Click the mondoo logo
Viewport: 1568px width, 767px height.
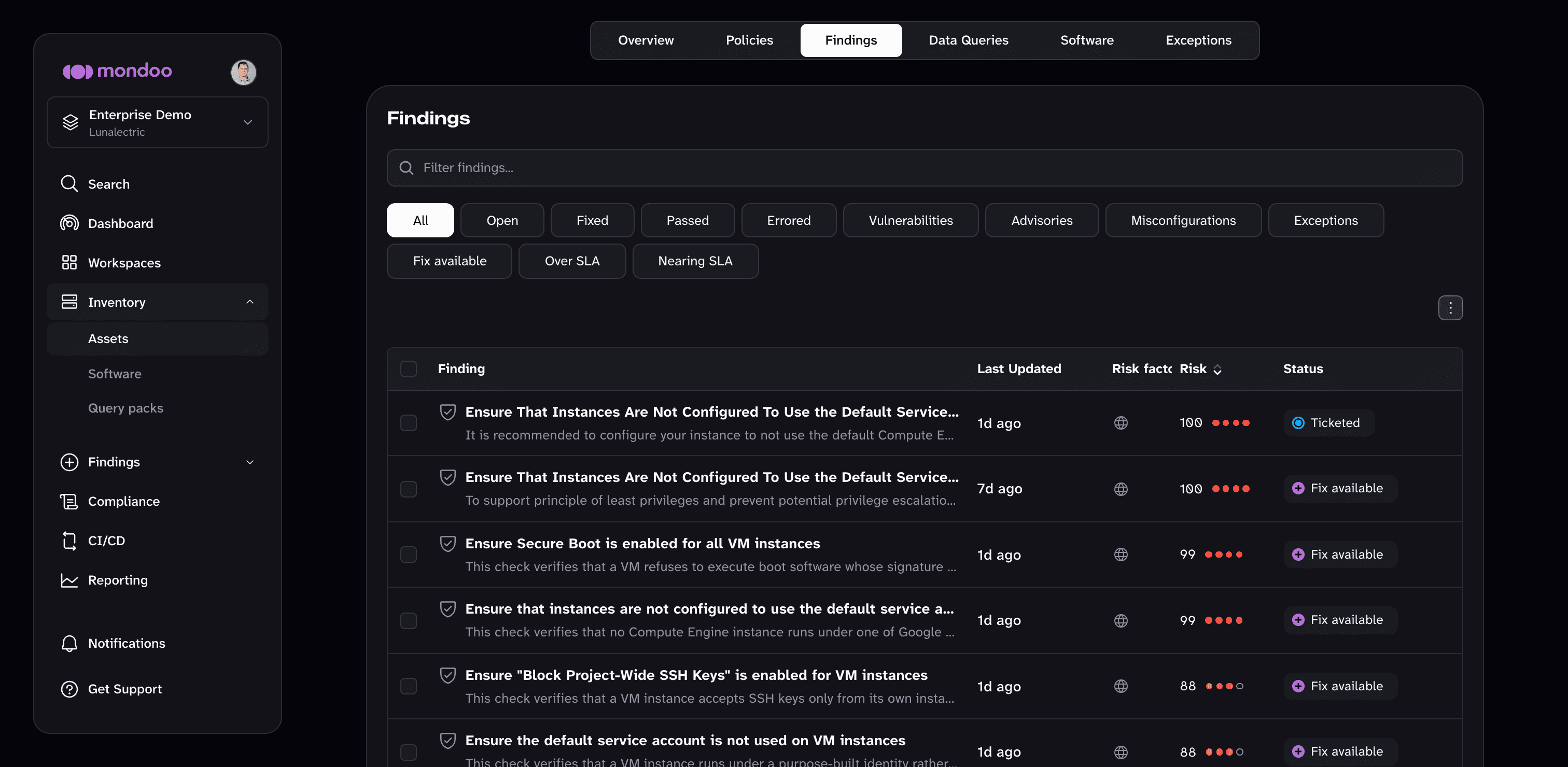117,71
